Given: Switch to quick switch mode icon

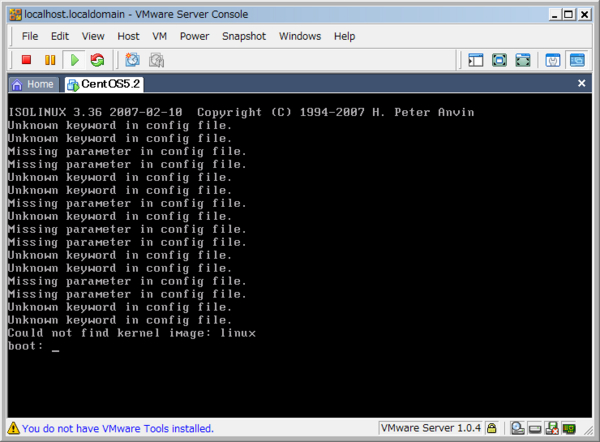Looking at the screenshot, I should click(x=523, y=60).
